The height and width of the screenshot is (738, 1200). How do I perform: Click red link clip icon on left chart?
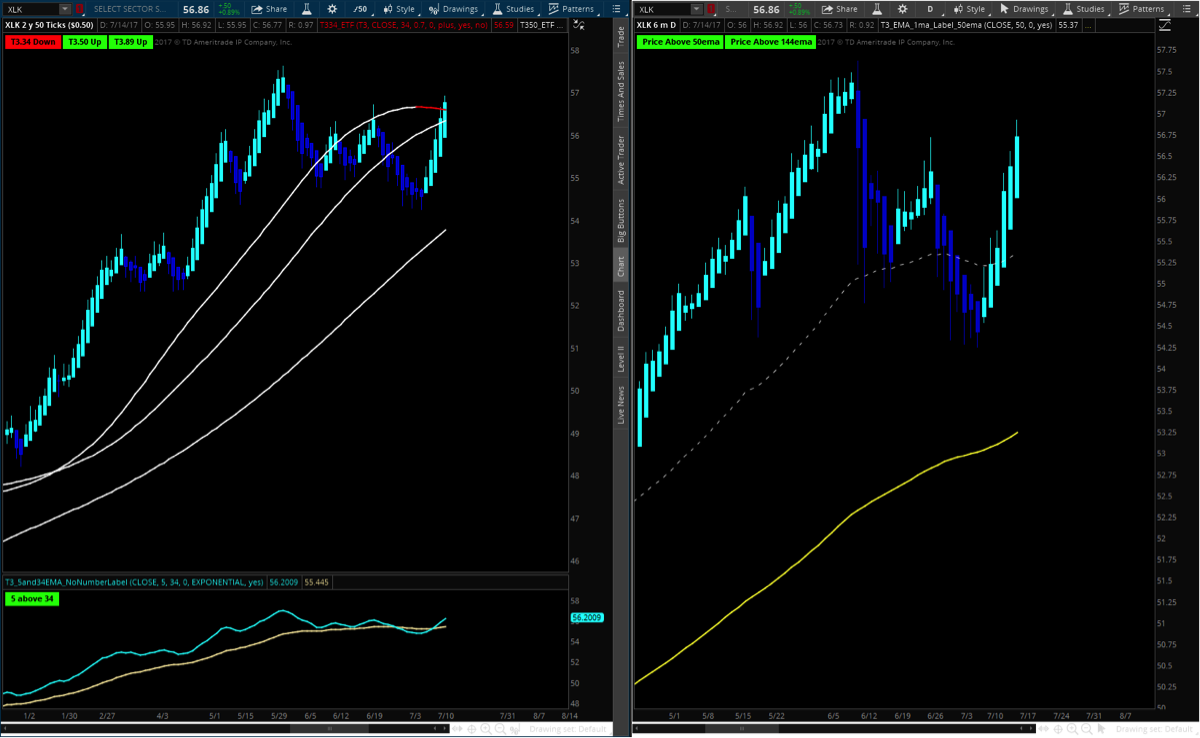[79, 9]
